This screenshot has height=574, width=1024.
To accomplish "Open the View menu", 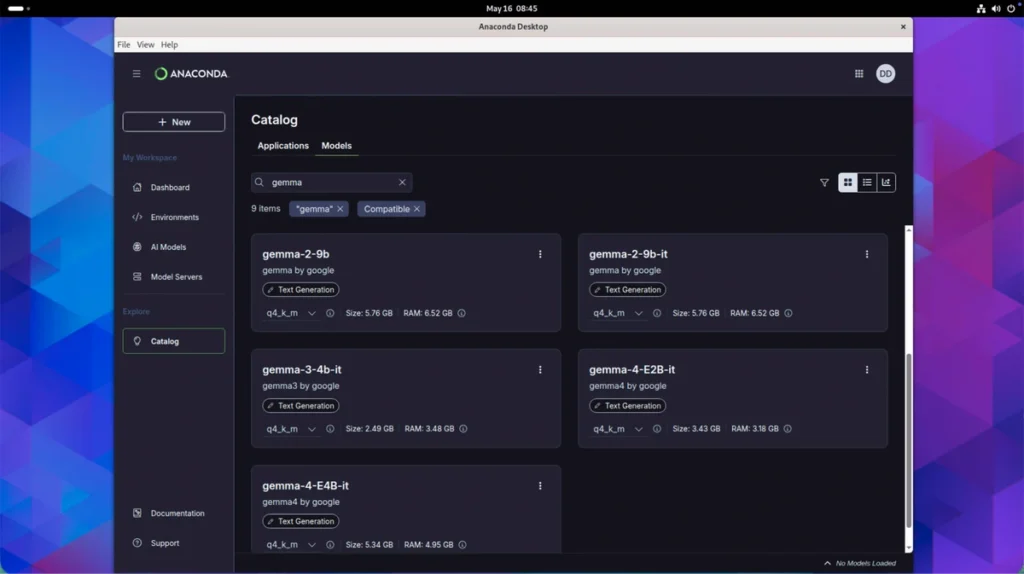I will (145, 44).
